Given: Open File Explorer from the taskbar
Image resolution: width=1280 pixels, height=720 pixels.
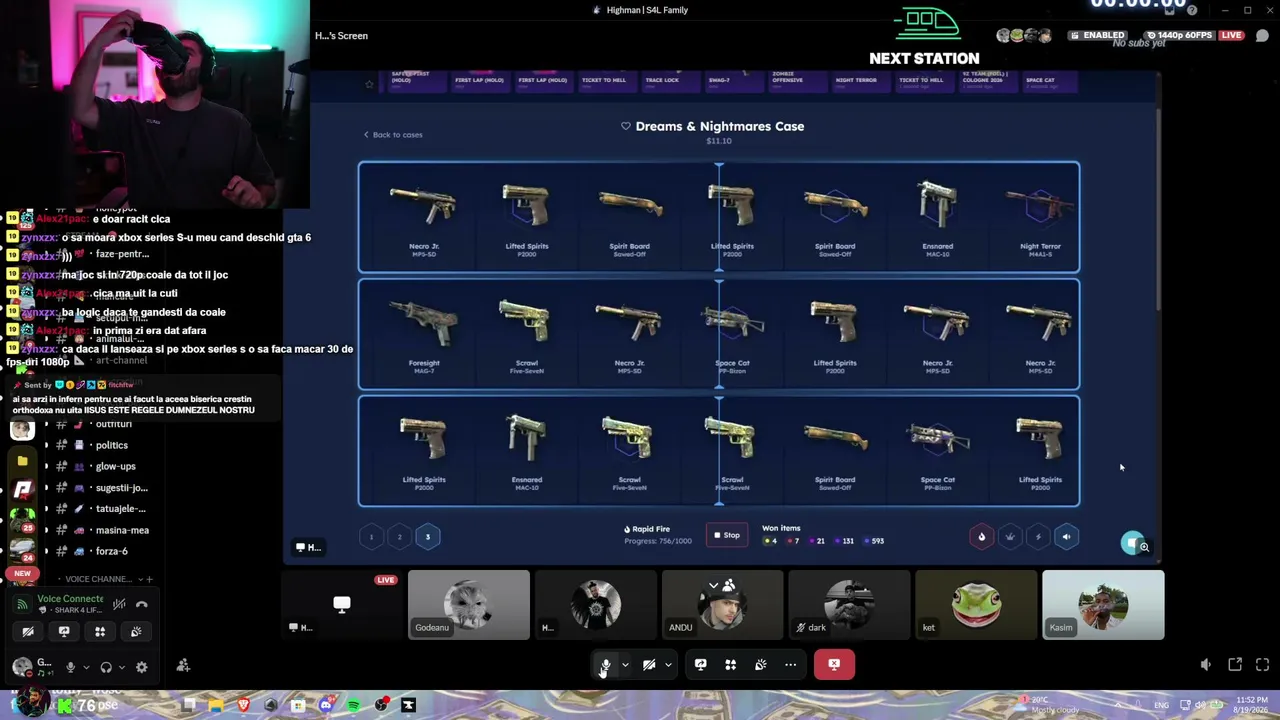Looking at the screenshot, I should (216, 705).
